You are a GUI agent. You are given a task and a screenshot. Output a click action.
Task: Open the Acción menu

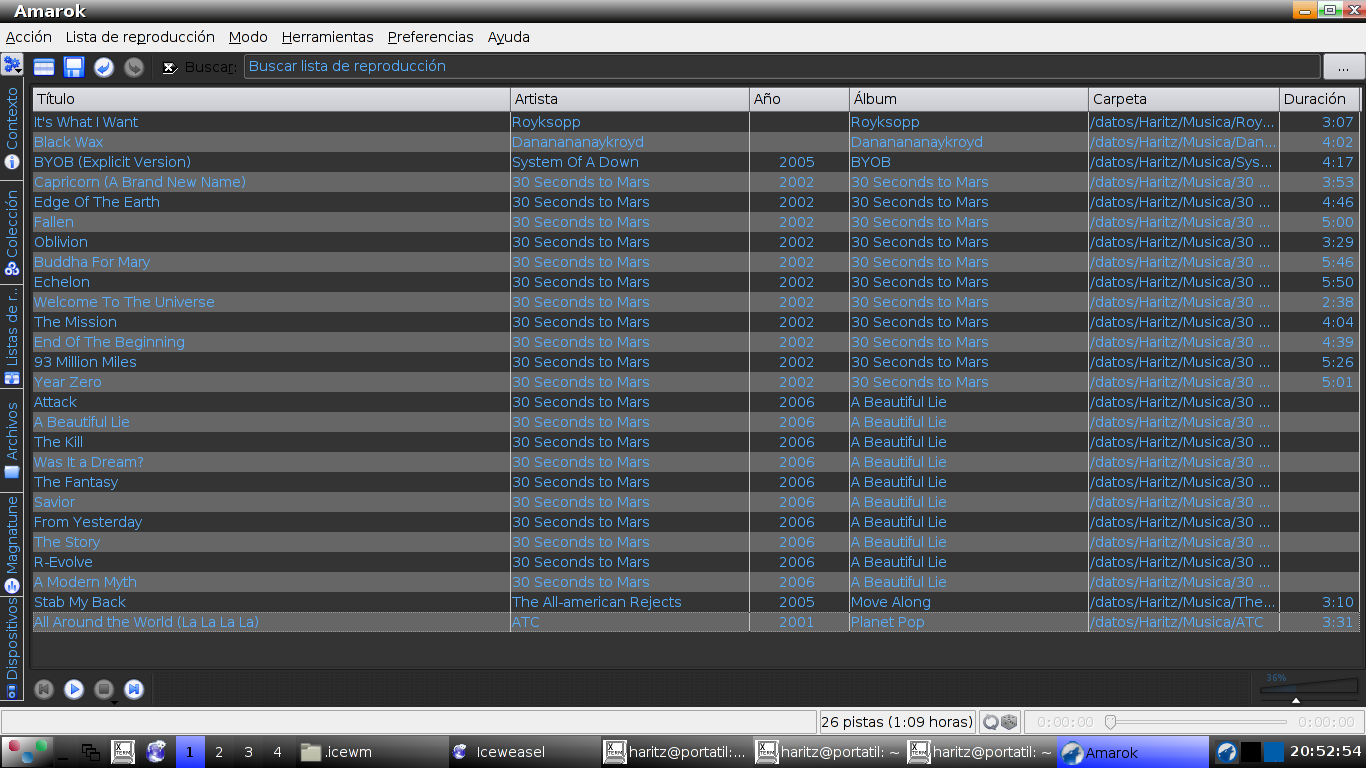(29, 37)
